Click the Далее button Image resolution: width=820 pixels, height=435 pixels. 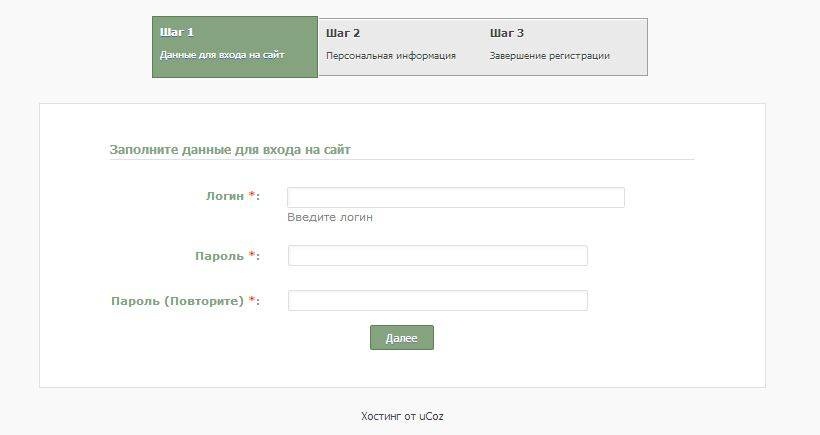coord(402,338)
